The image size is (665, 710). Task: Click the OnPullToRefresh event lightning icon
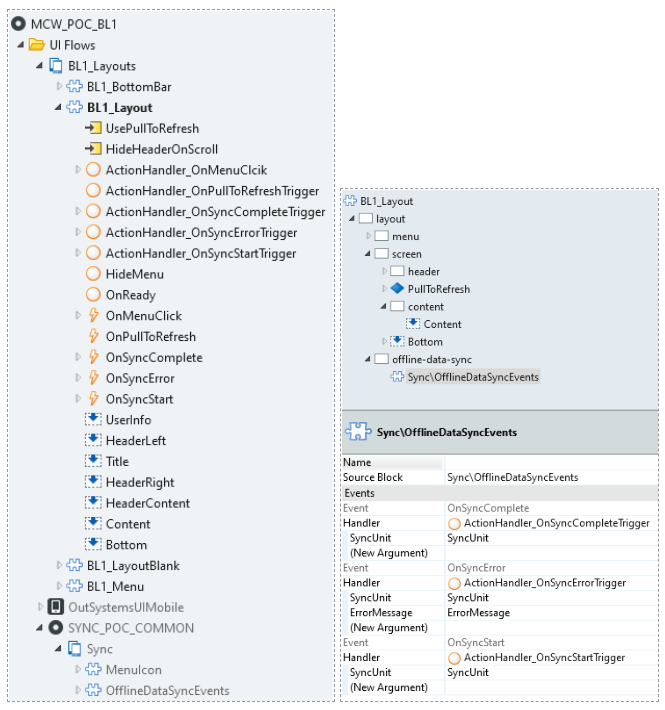click(93, 336)
